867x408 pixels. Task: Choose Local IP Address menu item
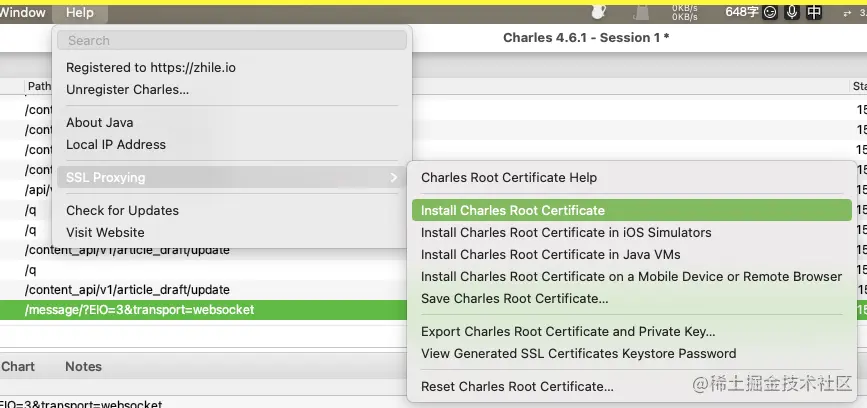116,144
